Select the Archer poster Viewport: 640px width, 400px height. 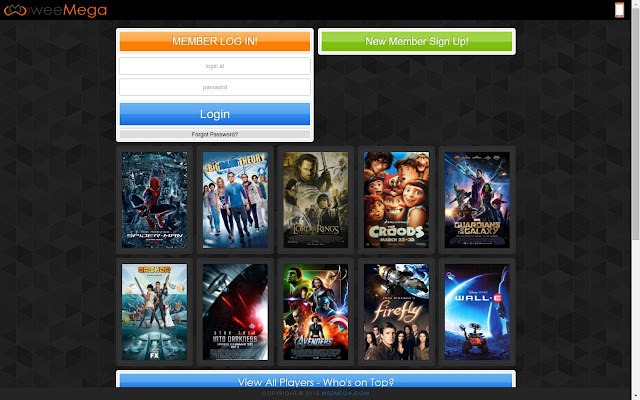point(155,312)
